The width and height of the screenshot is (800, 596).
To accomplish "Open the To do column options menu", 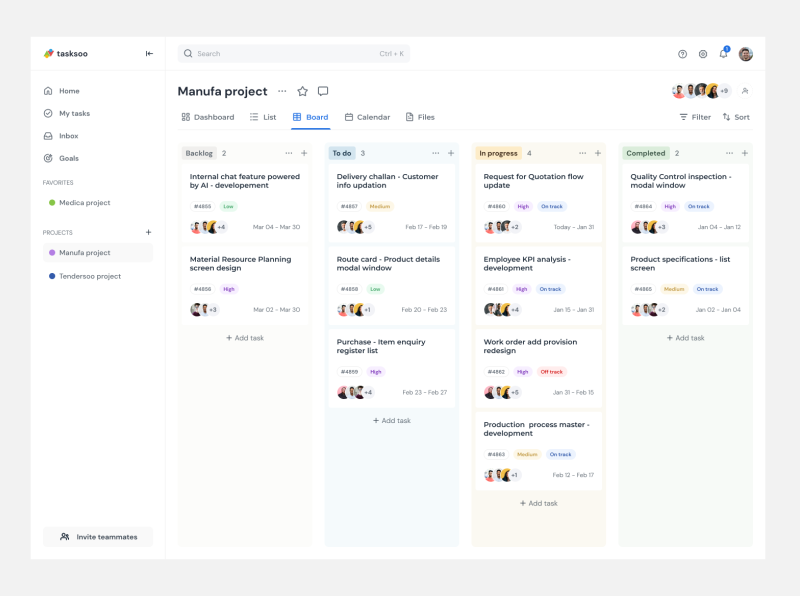I will point(436,153).
